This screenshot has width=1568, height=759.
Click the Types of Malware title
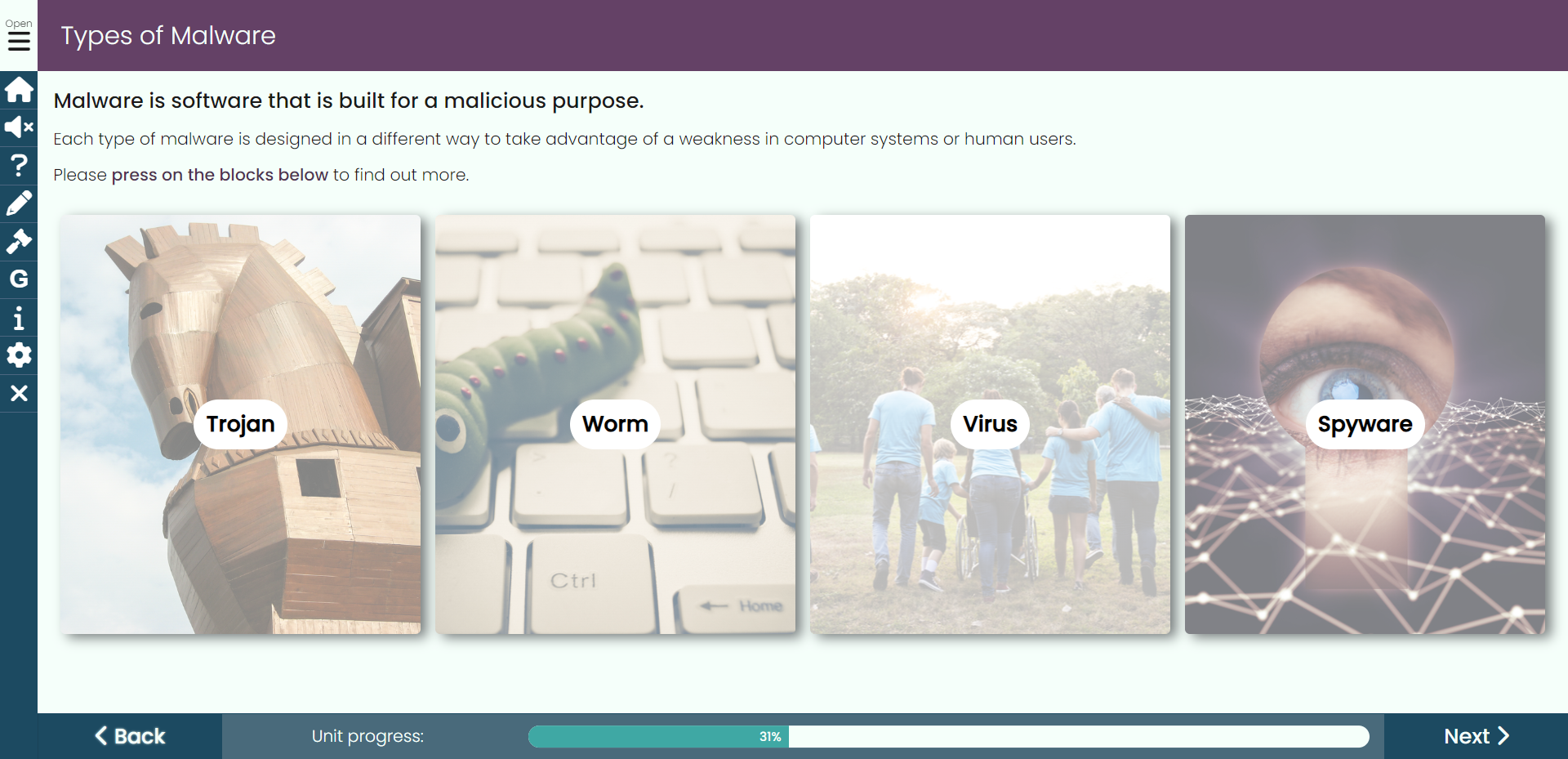click(168, 36)
